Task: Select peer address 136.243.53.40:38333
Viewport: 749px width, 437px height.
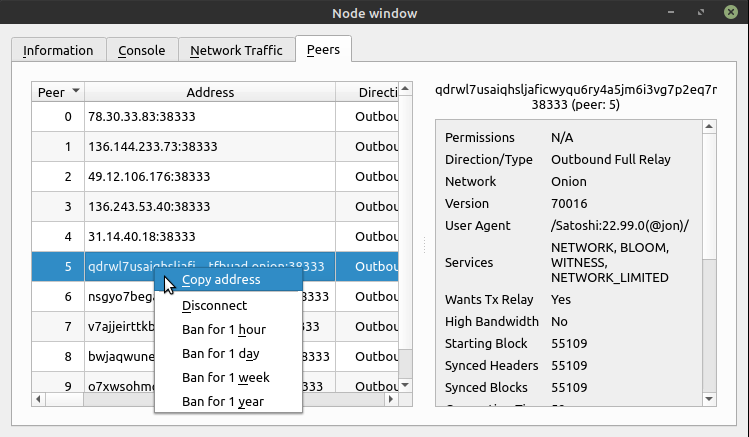Action: (x=149, y=207)
